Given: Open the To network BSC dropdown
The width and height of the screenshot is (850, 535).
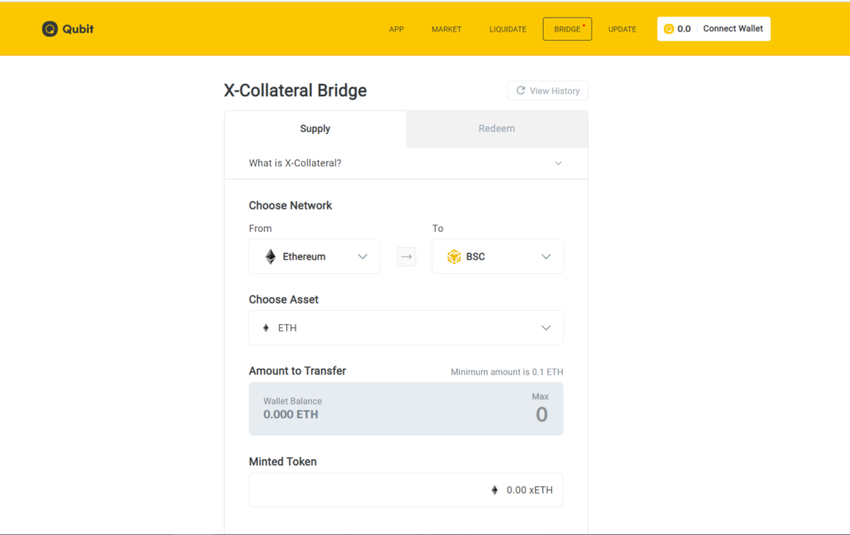Looking at the screenshot, I should click(498, 256).
